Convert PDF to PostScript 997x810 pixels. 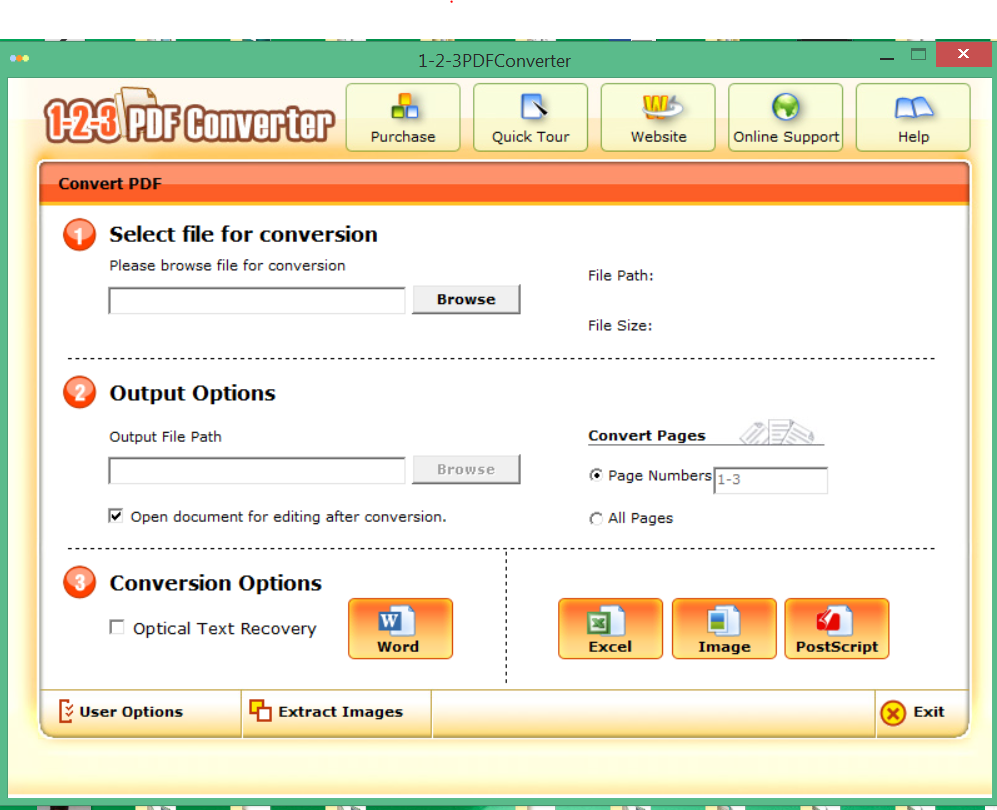coord(837,629)
